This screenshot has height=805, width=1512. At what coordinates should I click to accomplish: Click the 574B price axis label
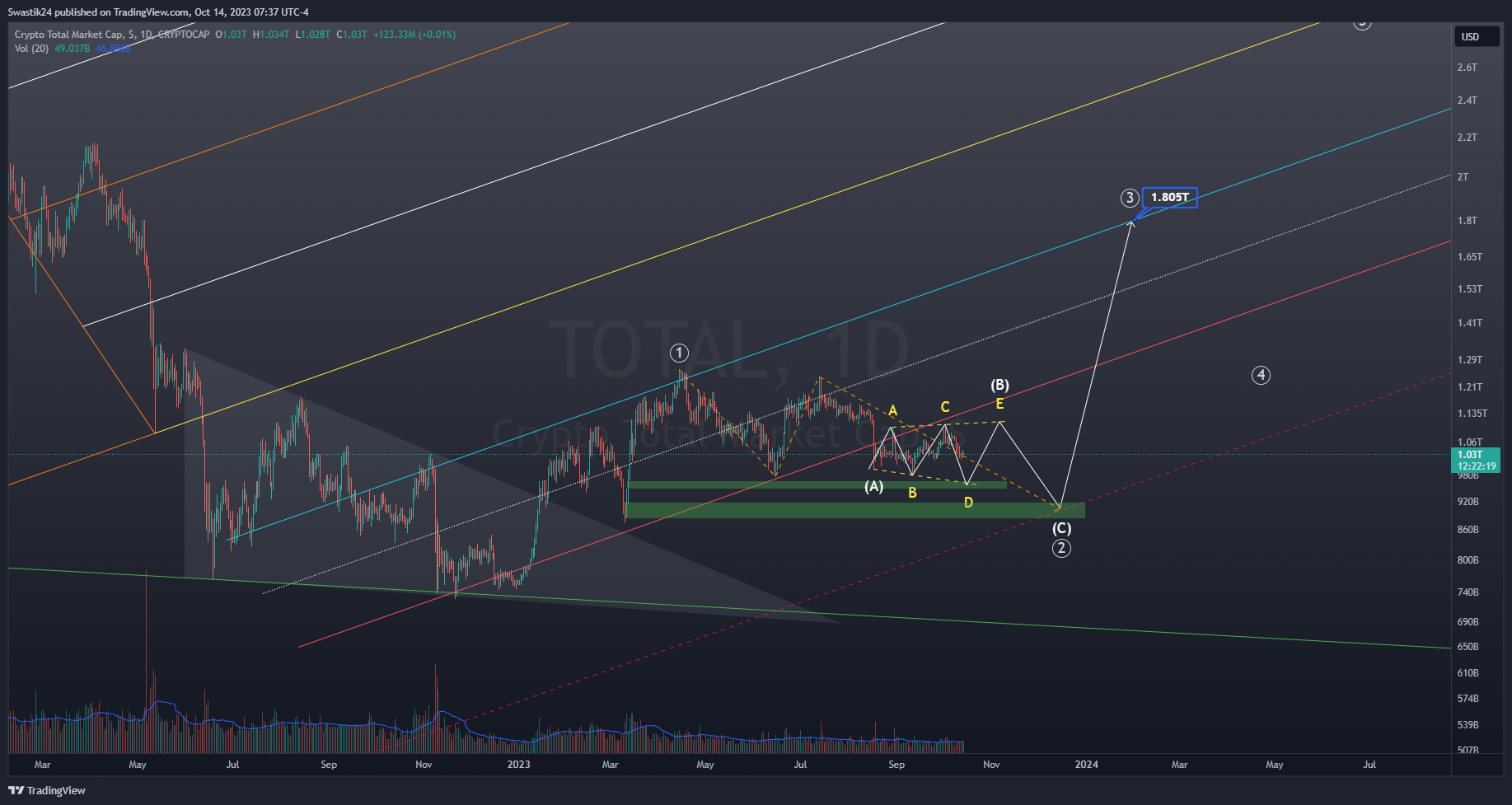click(1468, 699)
